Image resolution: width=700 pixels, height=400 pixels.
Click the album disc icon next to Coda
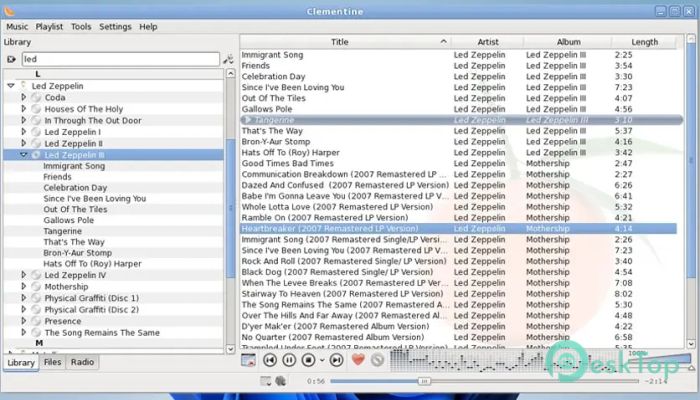point(36,97)
